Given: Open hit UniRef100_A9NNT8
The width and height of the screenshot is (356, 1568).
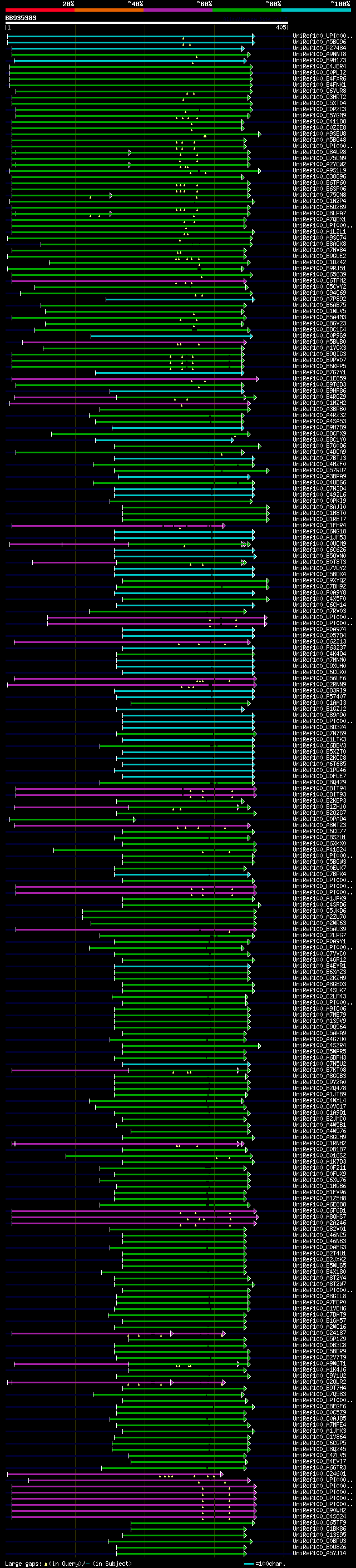Looking at the screenshot, I should click(x=319, y=54).
